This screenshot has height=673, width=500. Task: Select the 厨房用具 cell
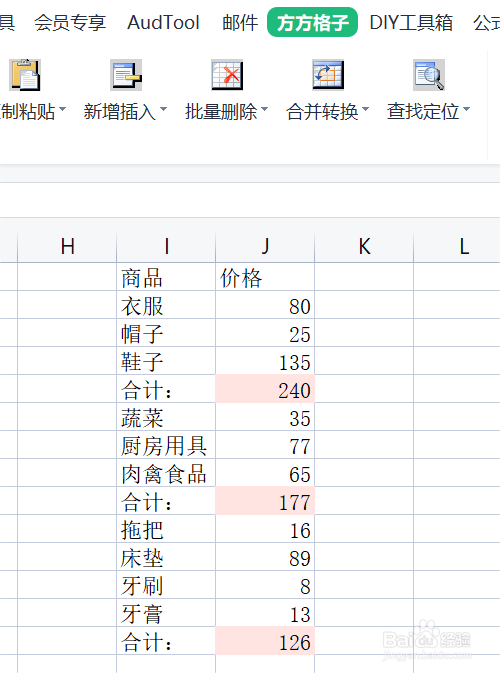(166, 445)
